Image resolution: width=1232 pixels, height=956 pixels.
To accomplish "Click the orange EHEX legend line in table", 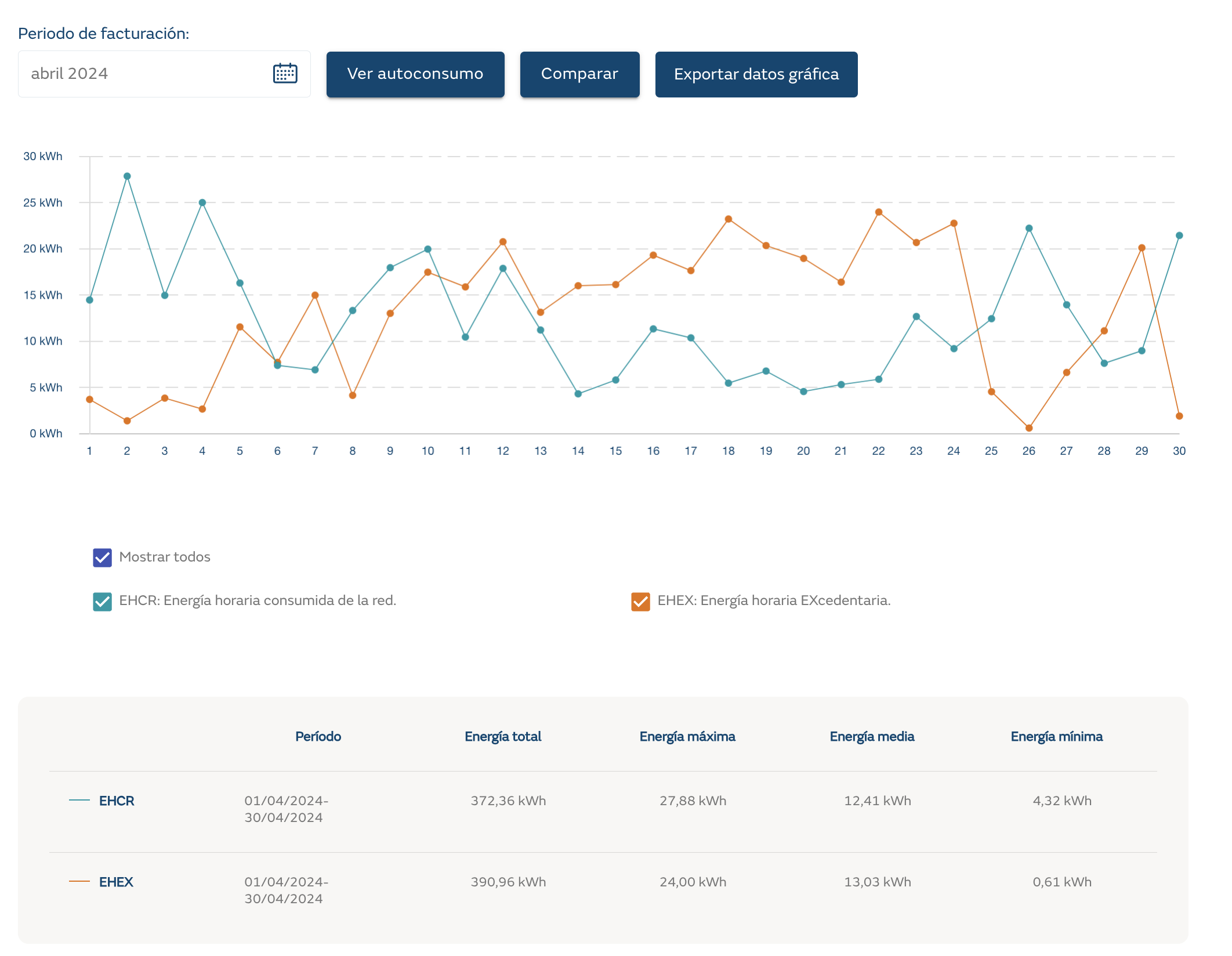I will (x=79, y=882).
